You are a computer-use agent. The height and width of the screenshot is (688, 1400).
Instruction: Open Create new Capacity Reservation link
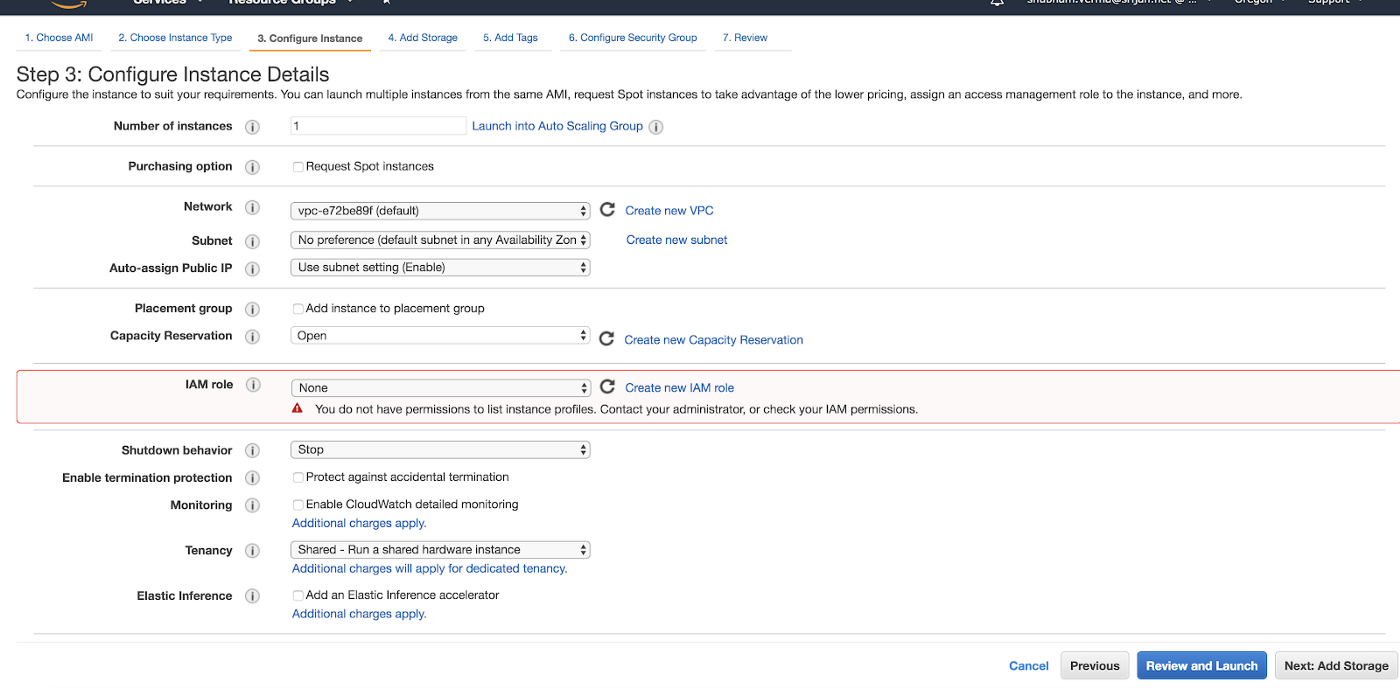click(x=714, y=340)
